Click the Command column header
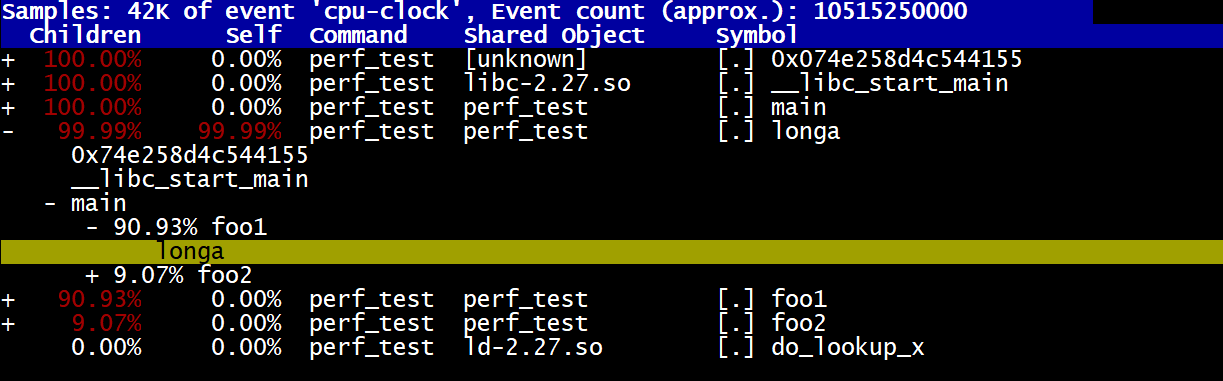 pos(357,35)
